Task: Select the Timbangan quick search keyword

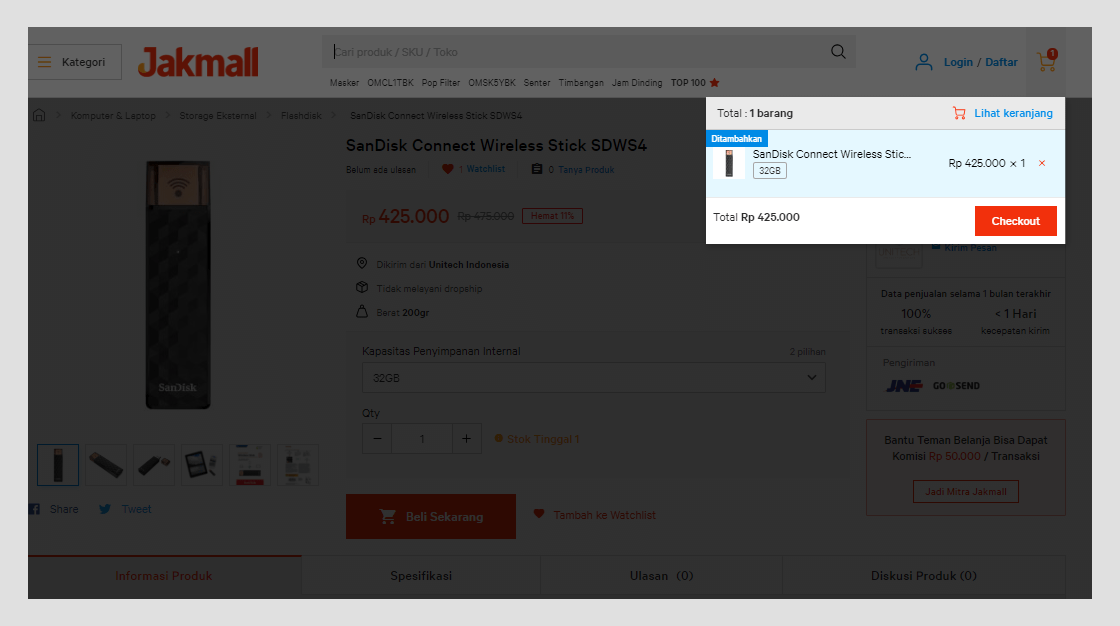Action: coord(581,83)
